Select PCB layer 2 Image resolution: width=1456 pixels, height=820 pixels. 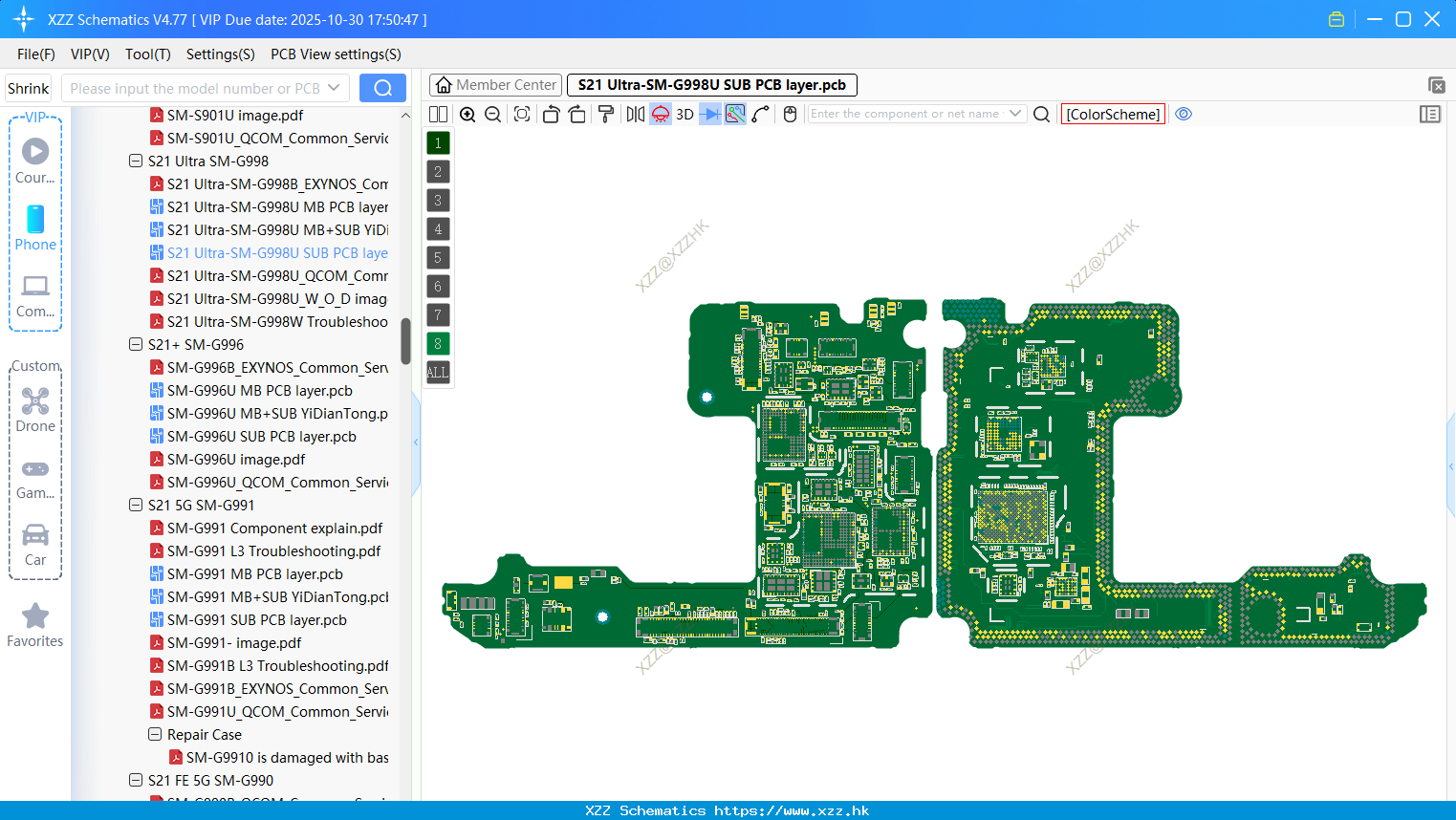click(438, 171)
